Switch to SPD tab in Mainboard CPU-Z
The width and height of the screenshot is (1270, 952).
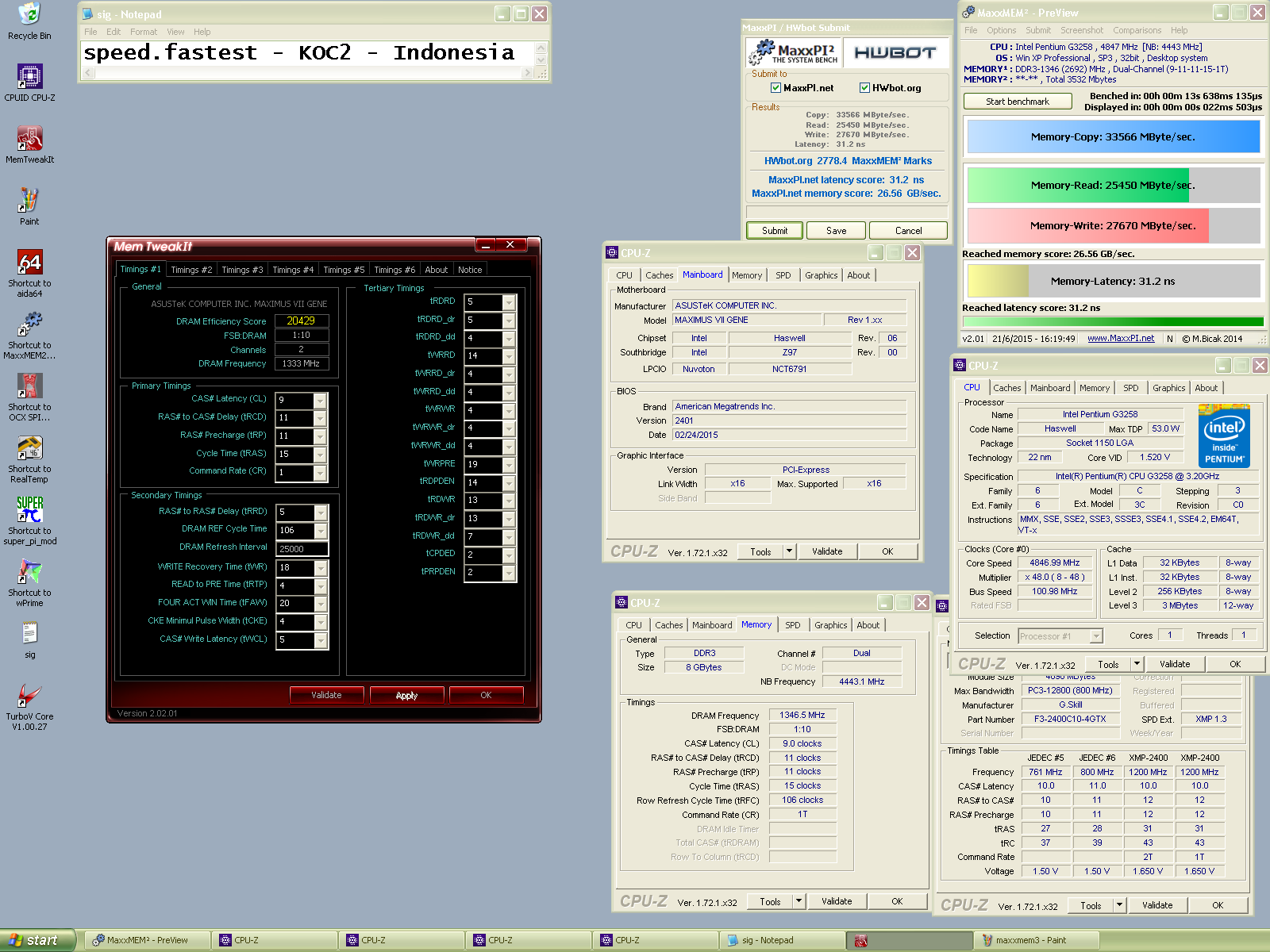[x=783, y=275]
